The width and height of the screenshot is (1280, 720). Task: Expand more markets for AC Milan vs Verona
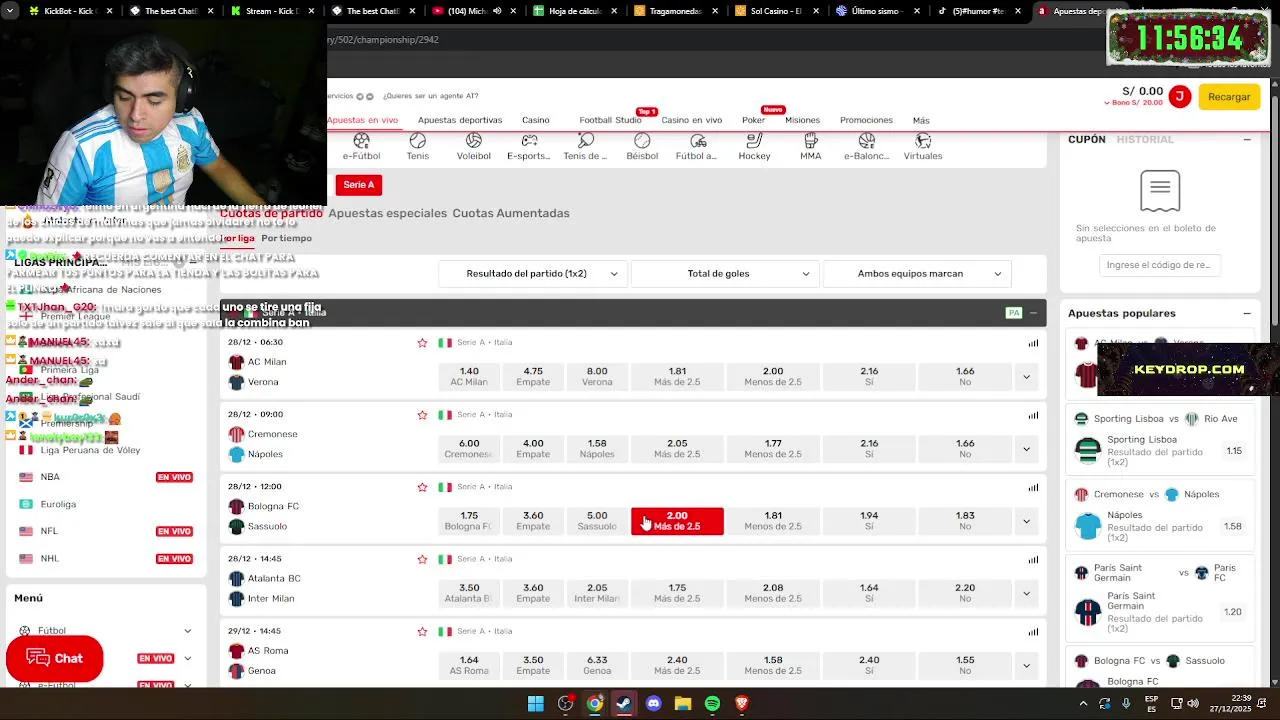(1026, 377)
